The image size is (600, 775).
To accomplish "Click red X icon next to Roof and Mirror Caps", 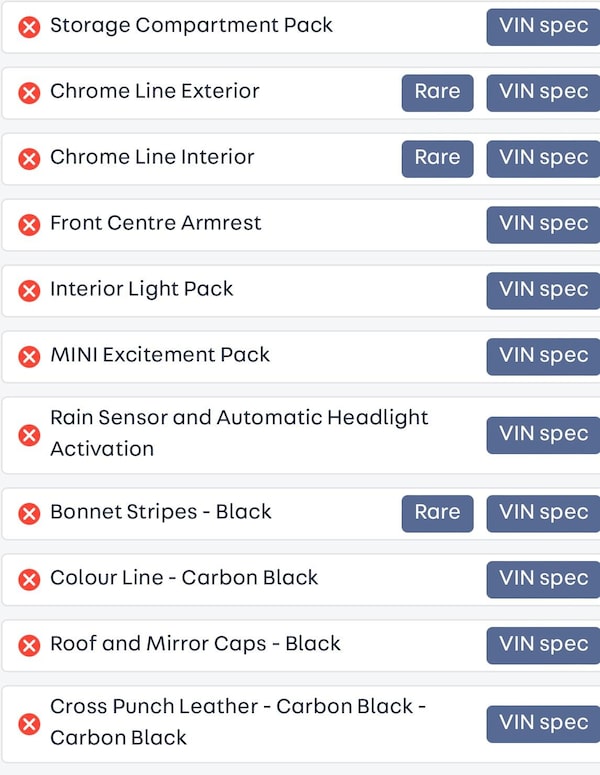I will 30,646.
